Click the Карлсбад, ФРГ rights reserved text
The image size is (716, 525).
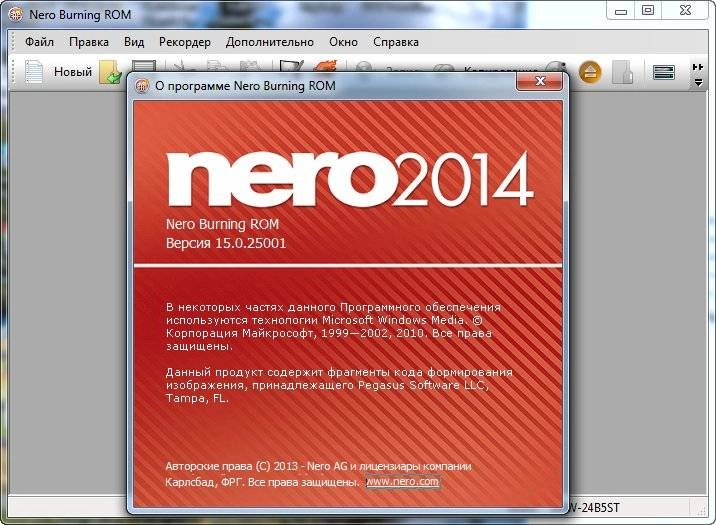point(263,482)
